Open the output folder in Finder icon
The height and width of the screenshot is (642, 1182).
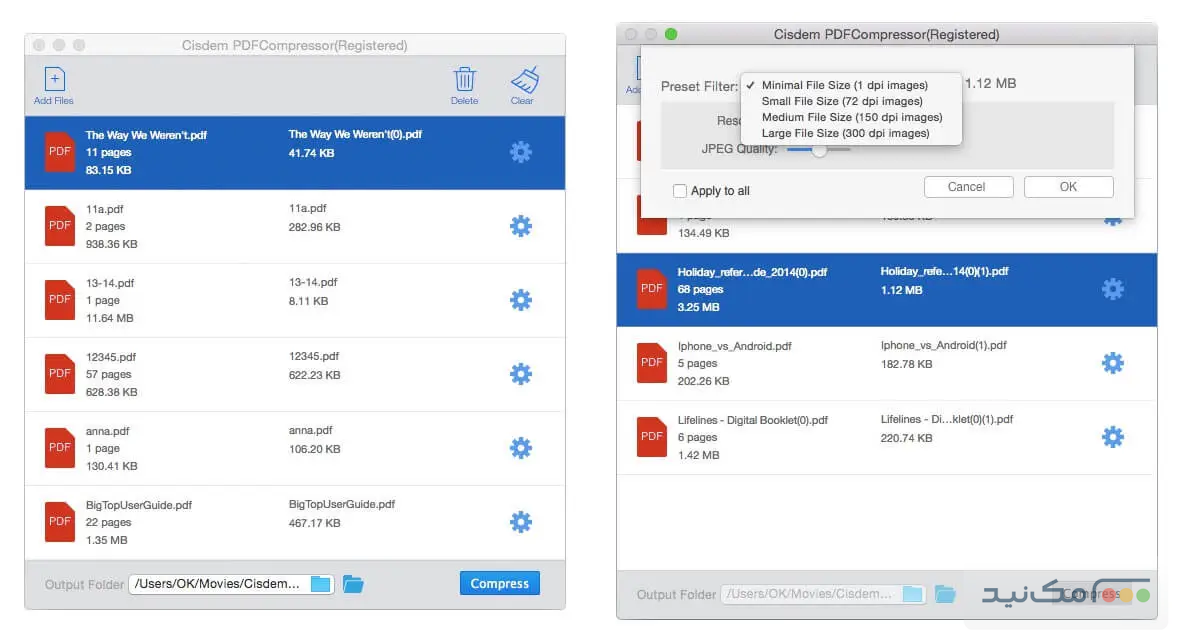pyautogui.click(x=353, y=584)
